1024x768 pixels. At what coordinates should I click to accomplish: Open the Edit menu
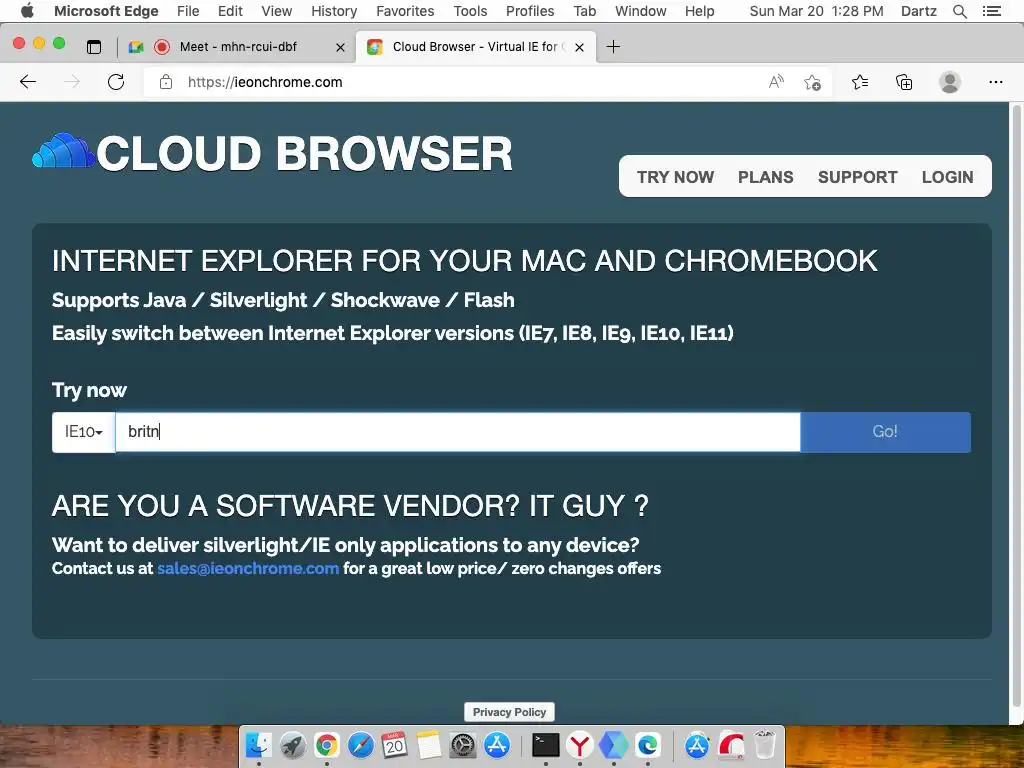[230, 11]
